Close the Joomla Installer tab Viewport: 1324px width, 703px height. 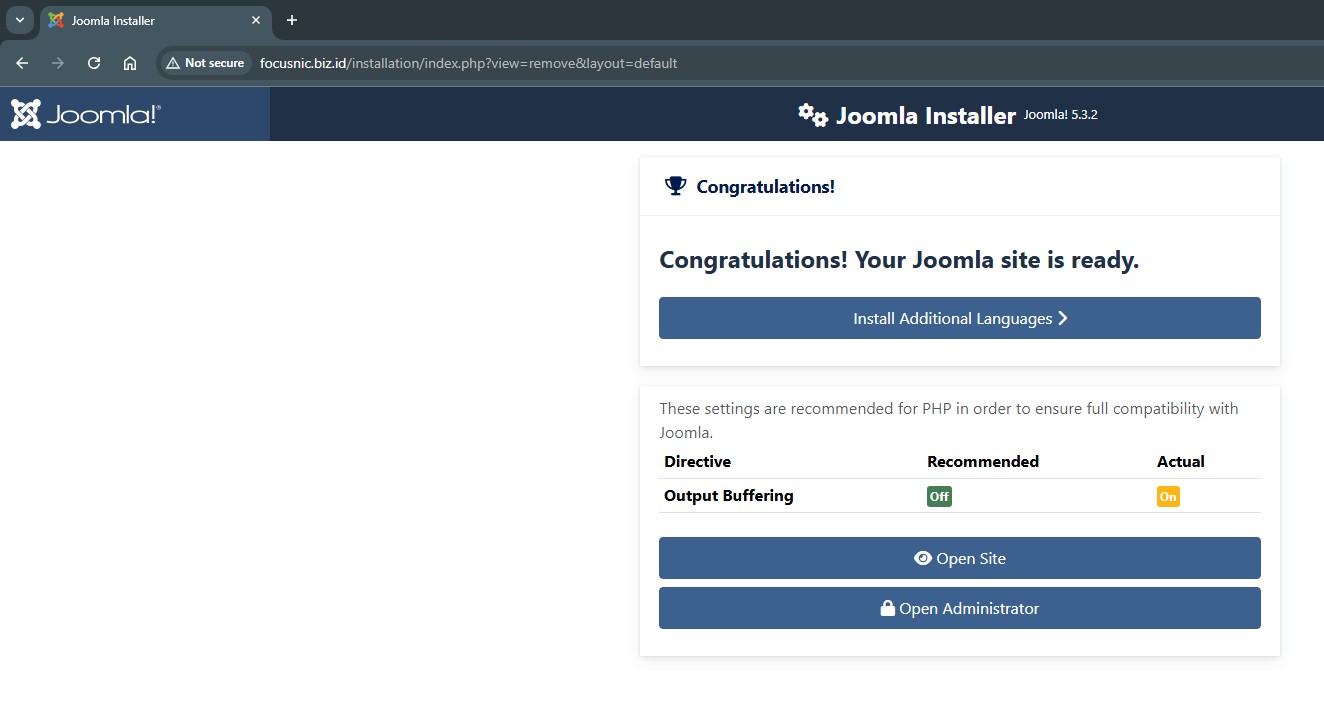tap(256, 20)
